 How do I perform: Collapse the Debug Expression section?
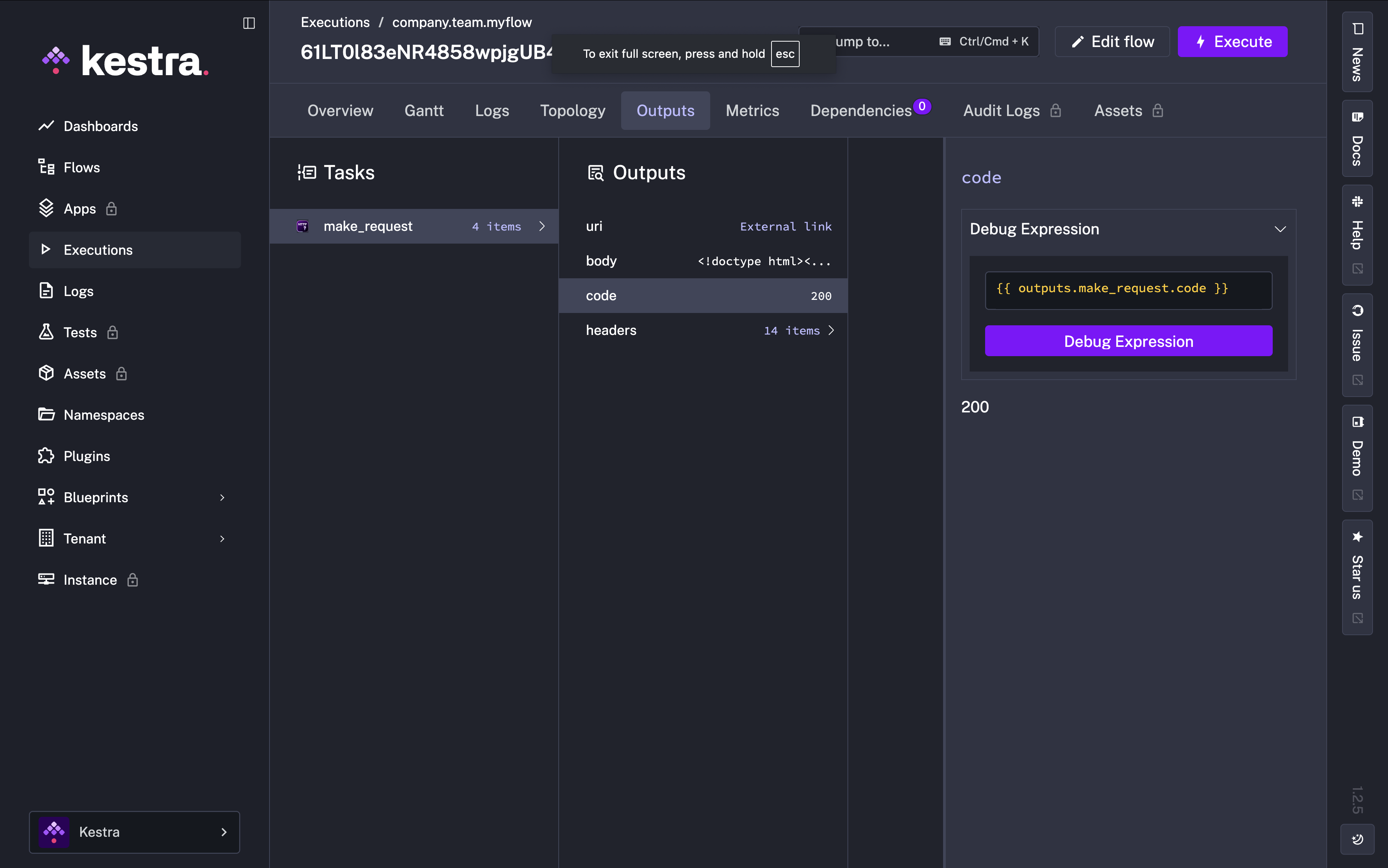tap(1280, 229)
